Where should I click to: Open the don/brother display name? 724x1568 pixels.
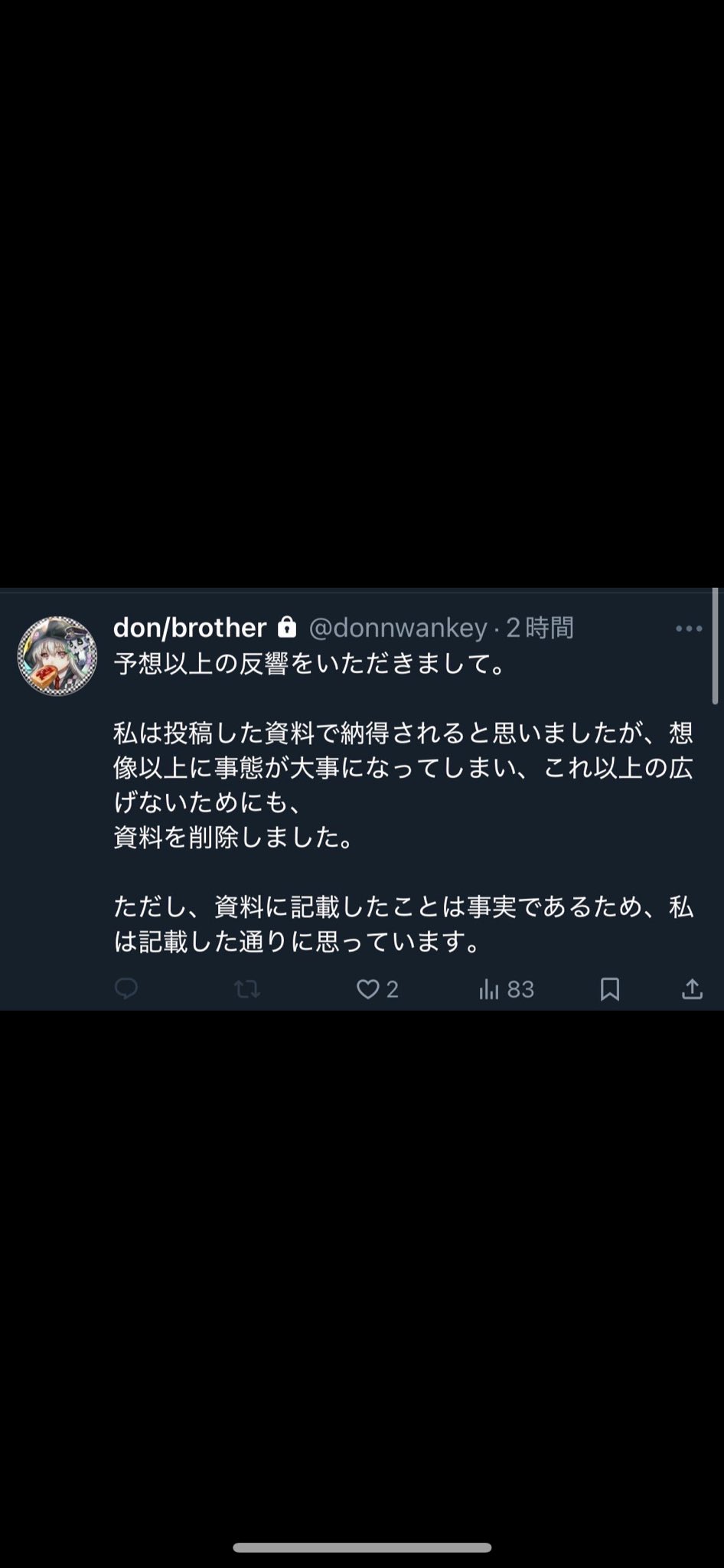(x=190, y=628)
